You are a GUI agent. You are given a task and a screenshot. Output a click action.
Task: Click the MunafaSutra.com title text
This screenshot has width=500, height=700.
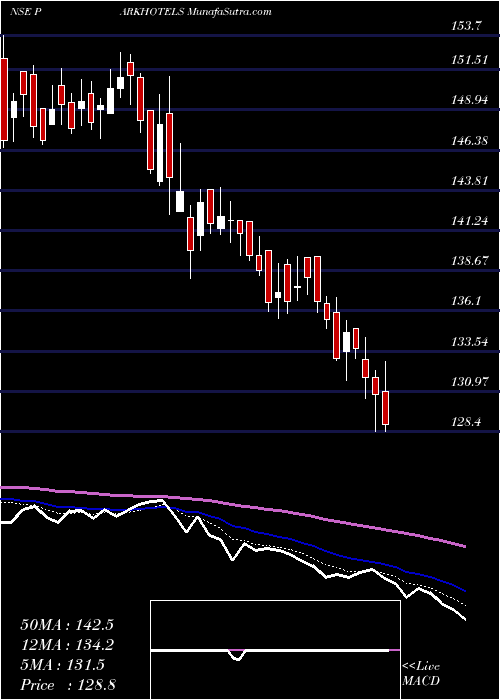229,12
